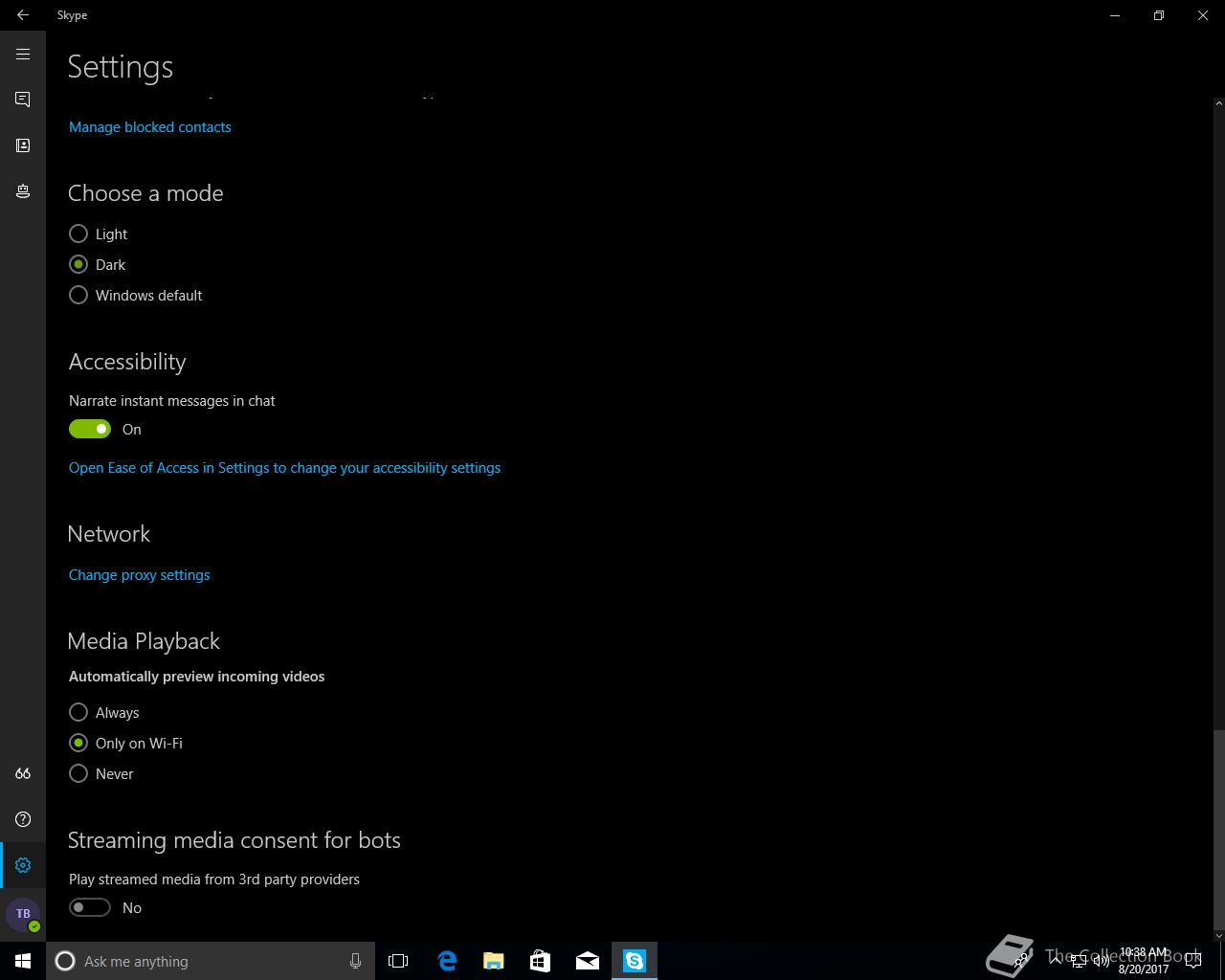Click the microphone in search box

(x=355, y=961)
